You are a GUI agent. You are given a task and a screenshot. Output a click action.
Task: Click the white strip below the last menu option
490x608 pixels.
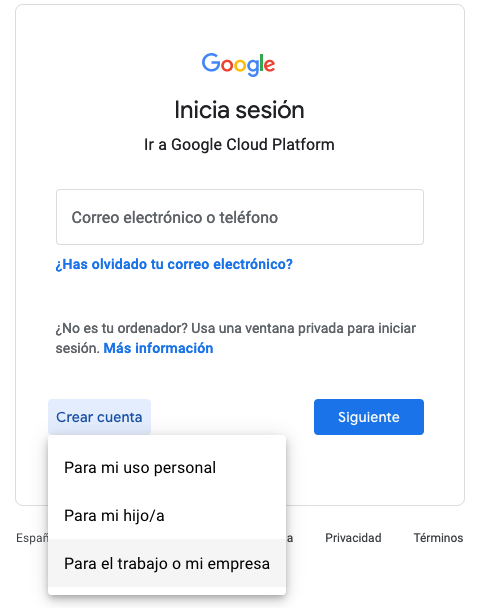[167, 591]
